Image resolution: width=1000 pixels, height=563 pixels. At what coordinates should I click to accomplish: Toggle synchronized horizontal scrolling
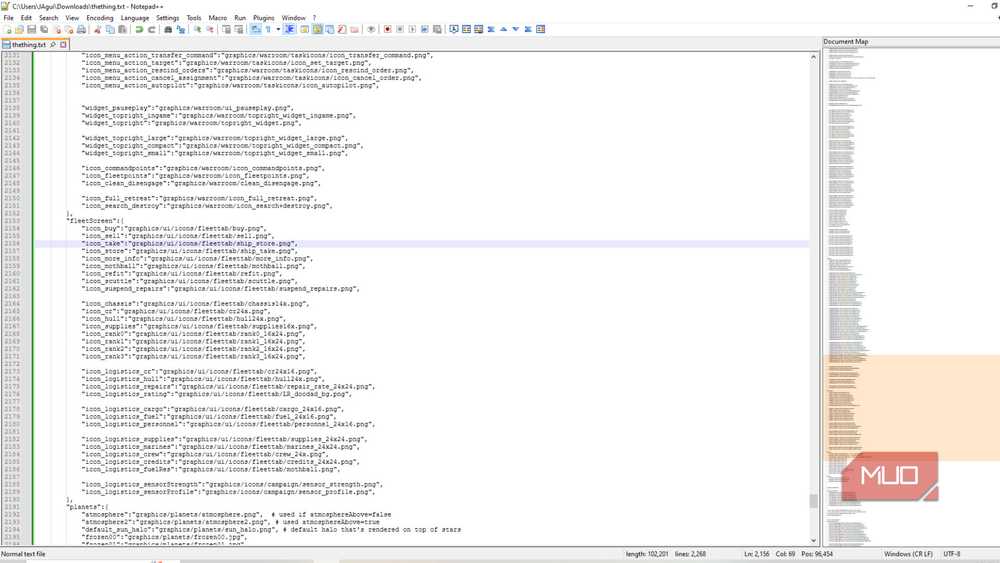pos(239,29)
